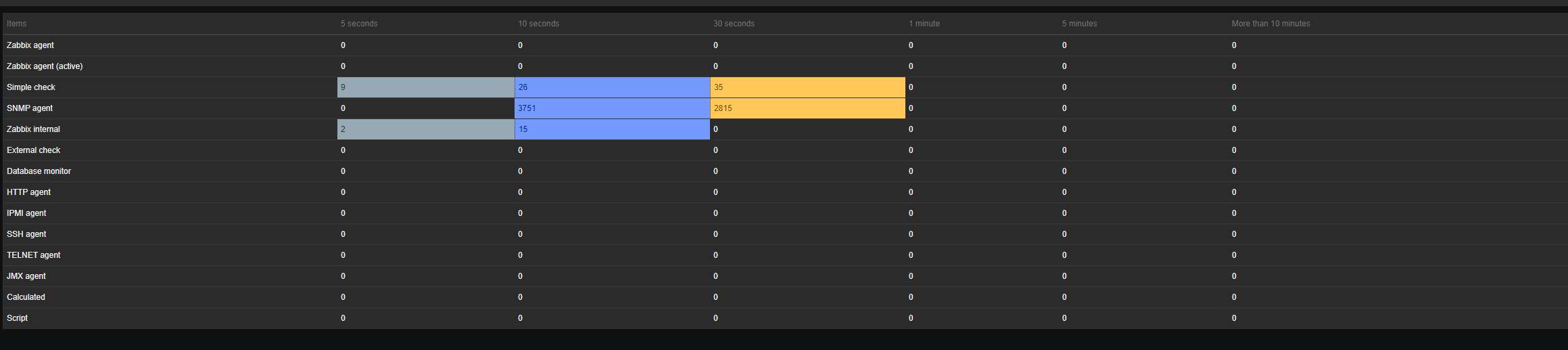Select the 5 minutes column header
The width and height of the screenshot is (1568, 350).
1079,24
